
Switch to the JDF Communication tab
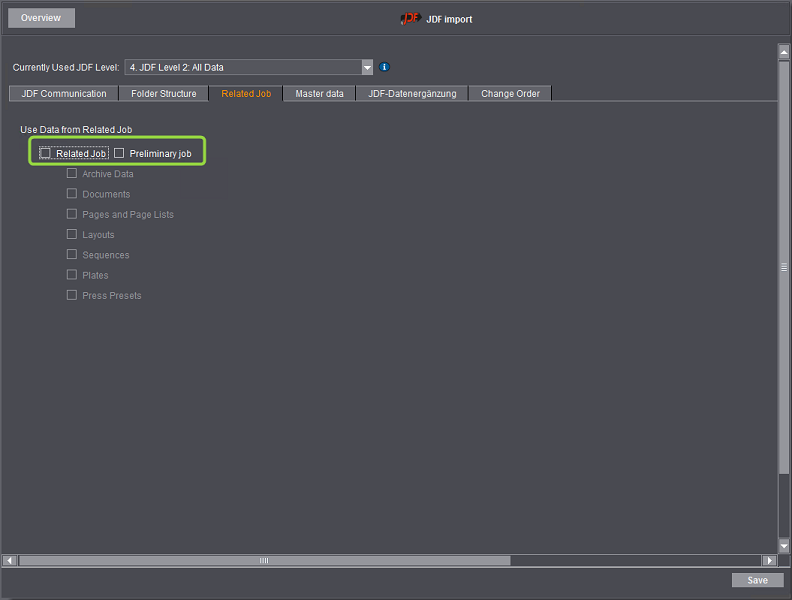tap(64, 94)
